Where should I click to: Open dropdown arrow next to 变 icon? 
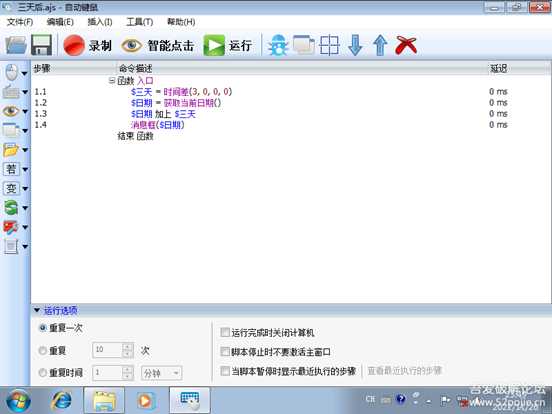(25, 189)
